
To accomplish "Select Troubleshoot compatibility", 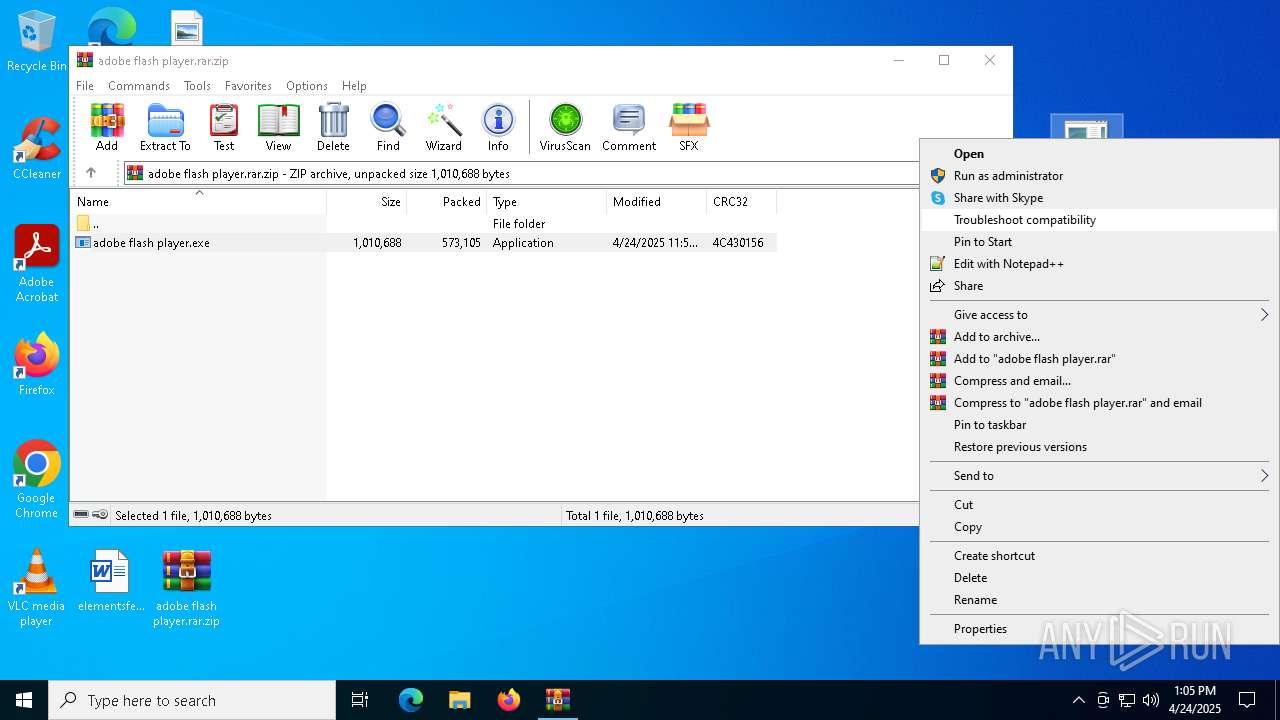I will pos(1098,219).
